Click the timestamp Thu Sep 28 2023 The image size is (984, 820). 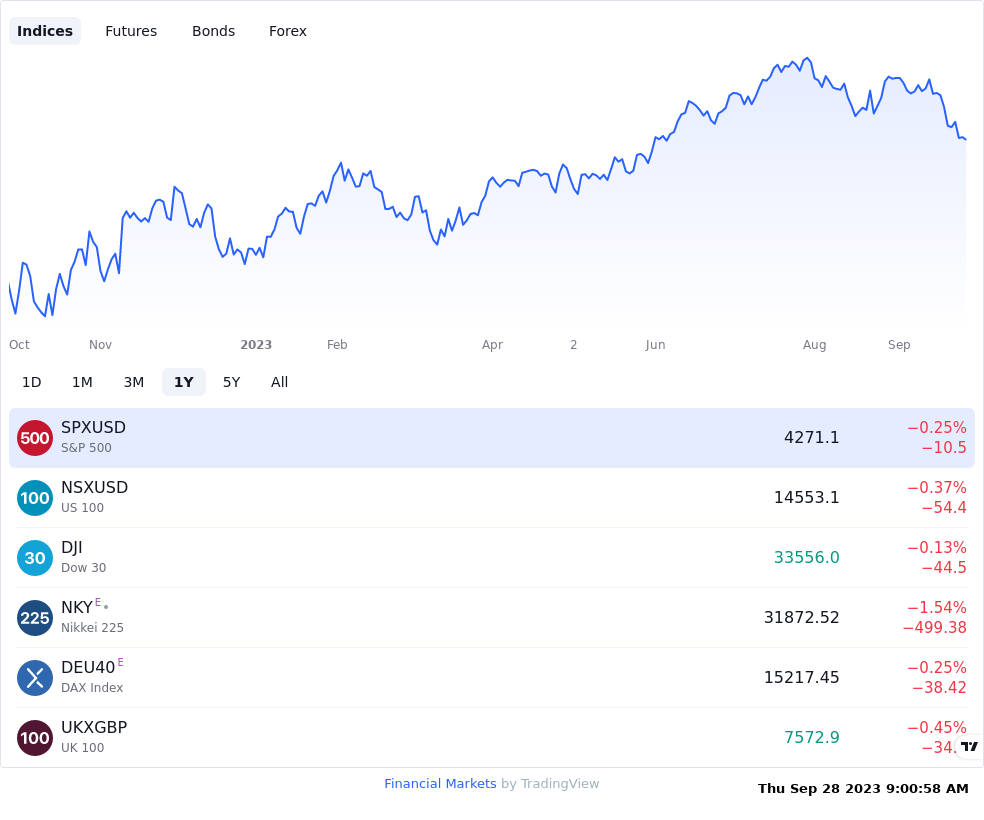[x=864, y=789]
